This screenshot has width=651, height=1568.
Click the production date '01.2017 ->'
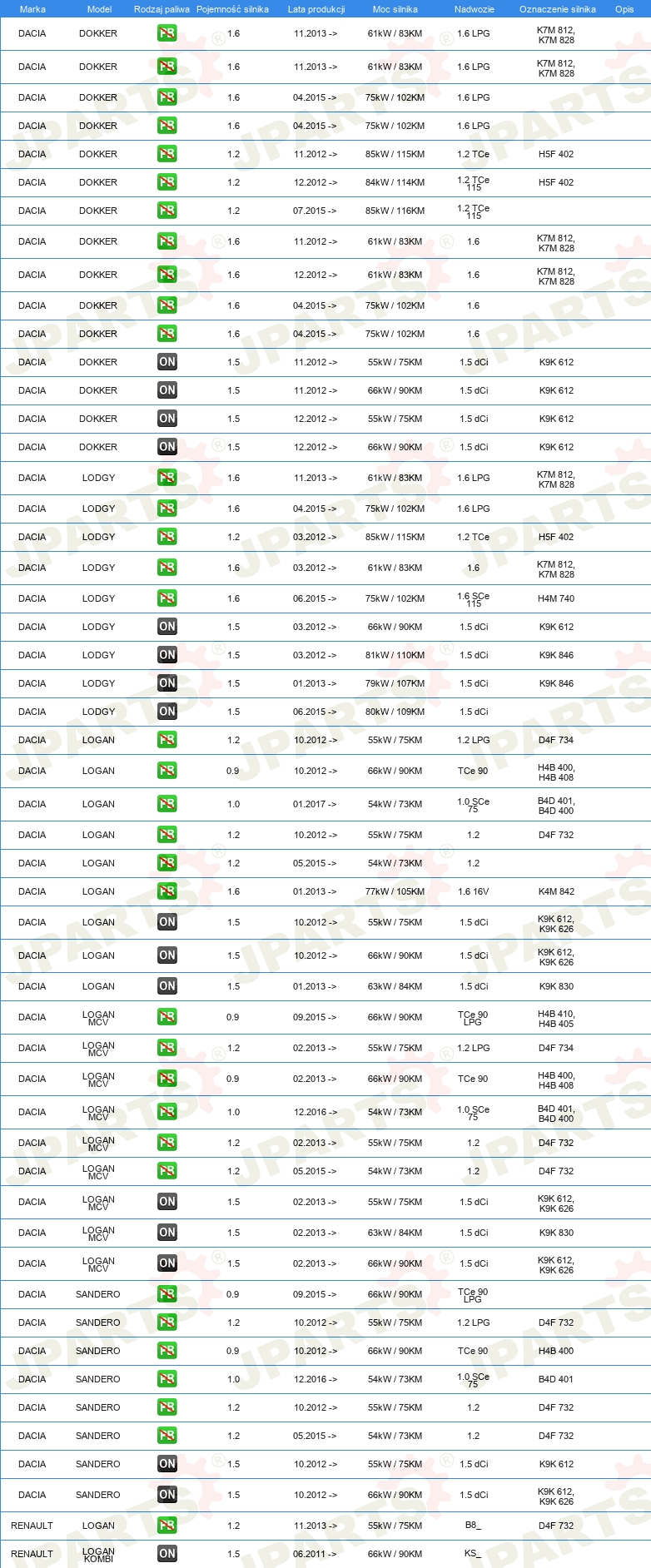tap(315, 804)
